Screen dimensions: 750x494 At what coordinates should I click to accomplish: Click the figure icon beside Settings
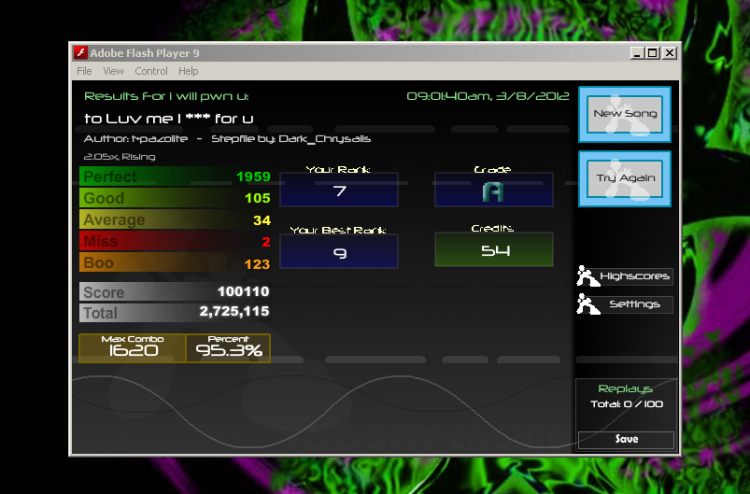587,304
